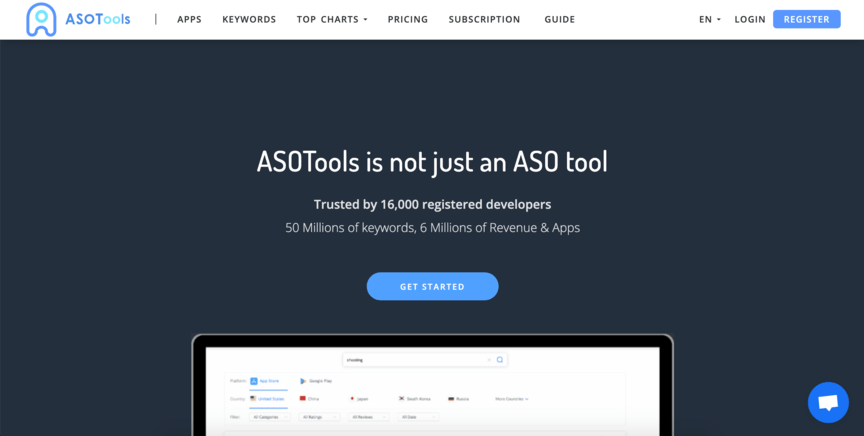Click the ASOTools brand name text

point(98,19)
